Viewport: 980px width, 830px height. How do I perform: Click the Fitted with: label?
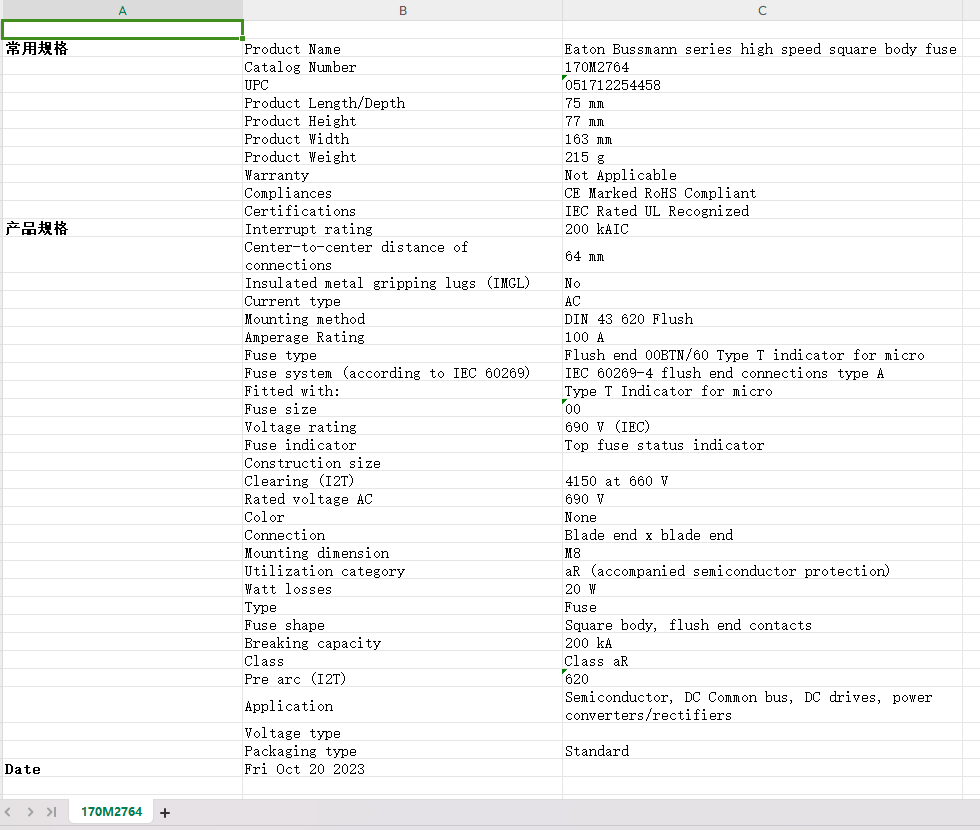(402, 391)
